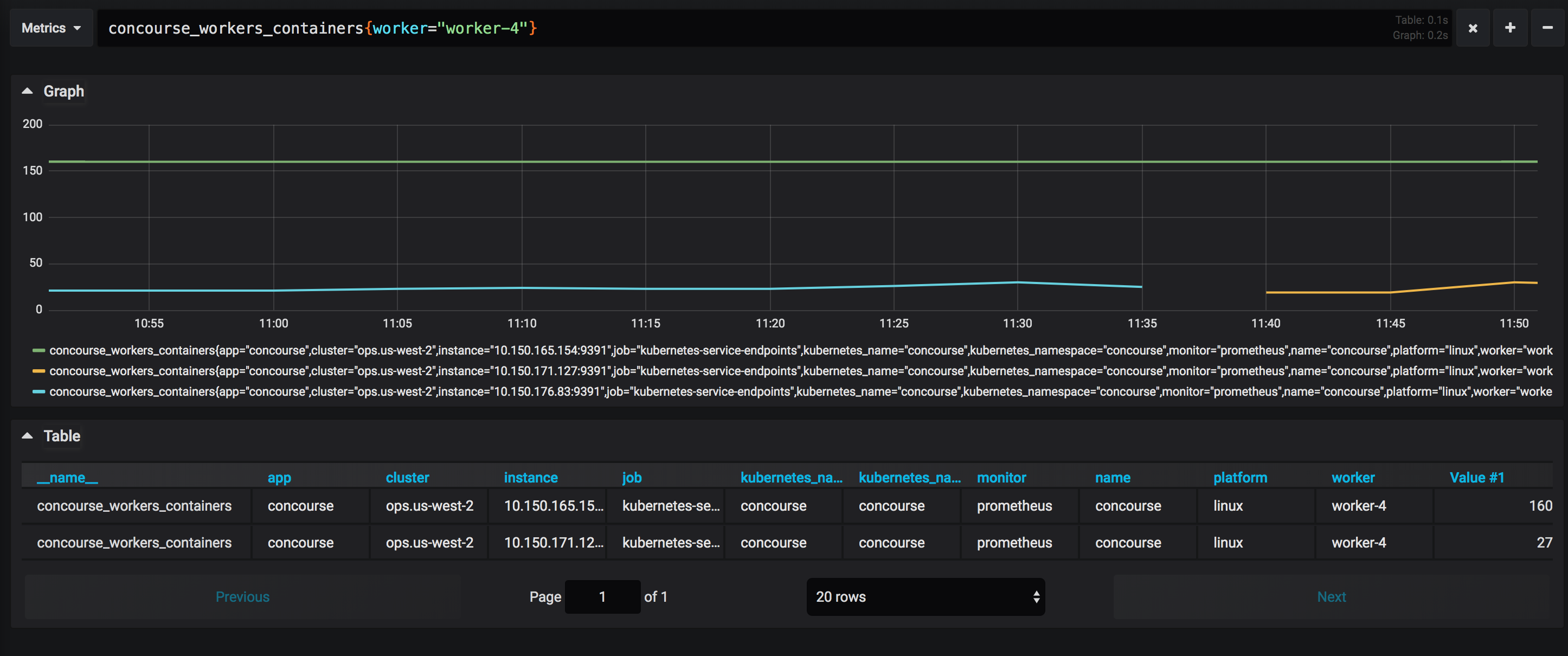Click the green legend line marker
The height and width of the screenshot is (656, 1568).
(38, 351)
